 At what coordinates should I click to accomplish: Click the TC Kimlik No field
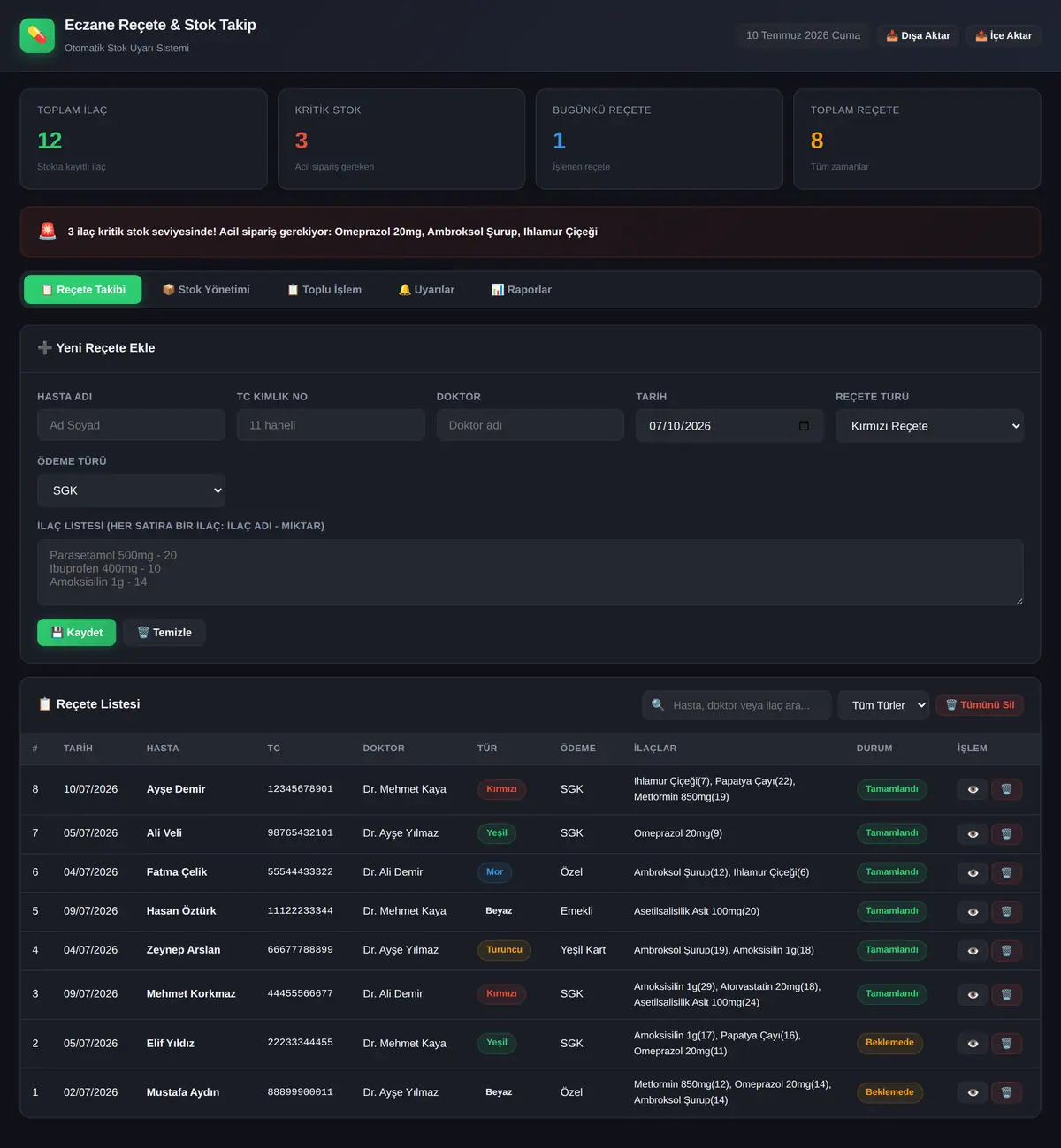331,425
